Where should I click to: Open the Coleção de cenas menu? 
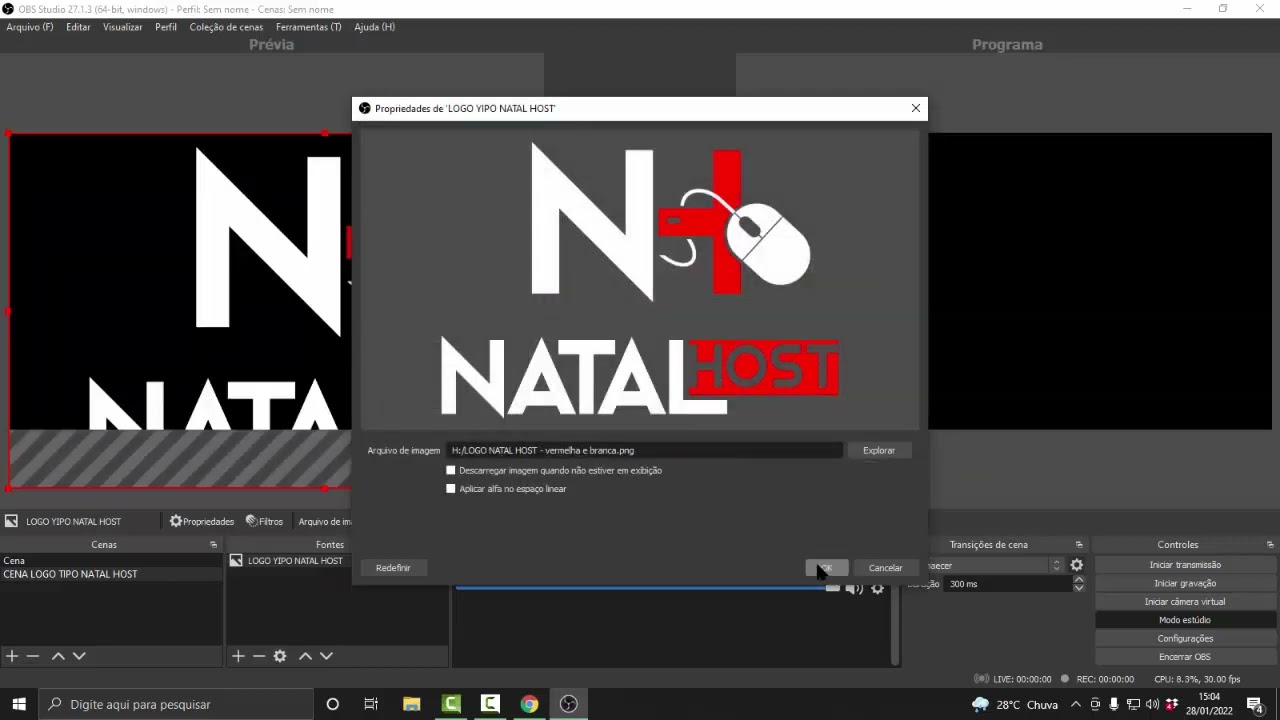tap(227, 27)
